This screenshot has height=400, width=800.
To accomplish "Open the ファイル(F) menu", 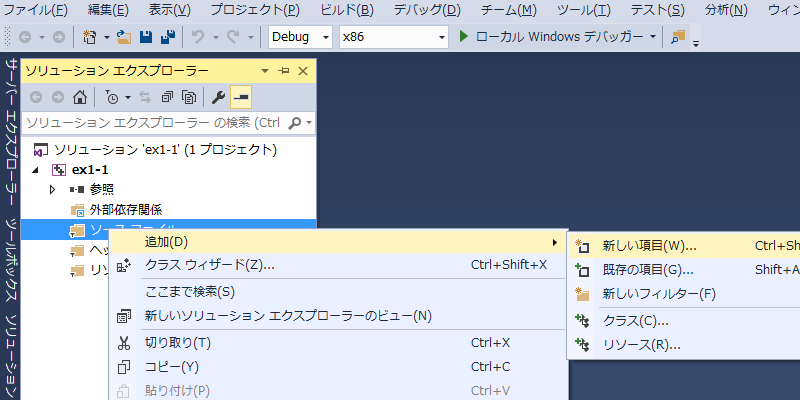I will point(35,10).
